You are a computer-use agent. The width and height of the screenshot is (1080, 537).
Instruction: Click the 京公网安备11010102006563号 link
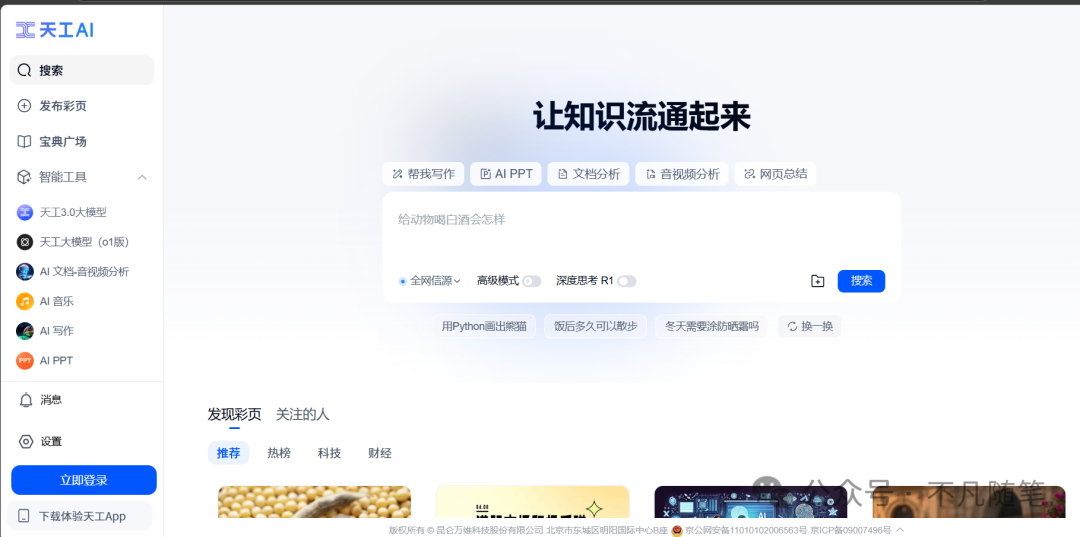tap(745, 530)
